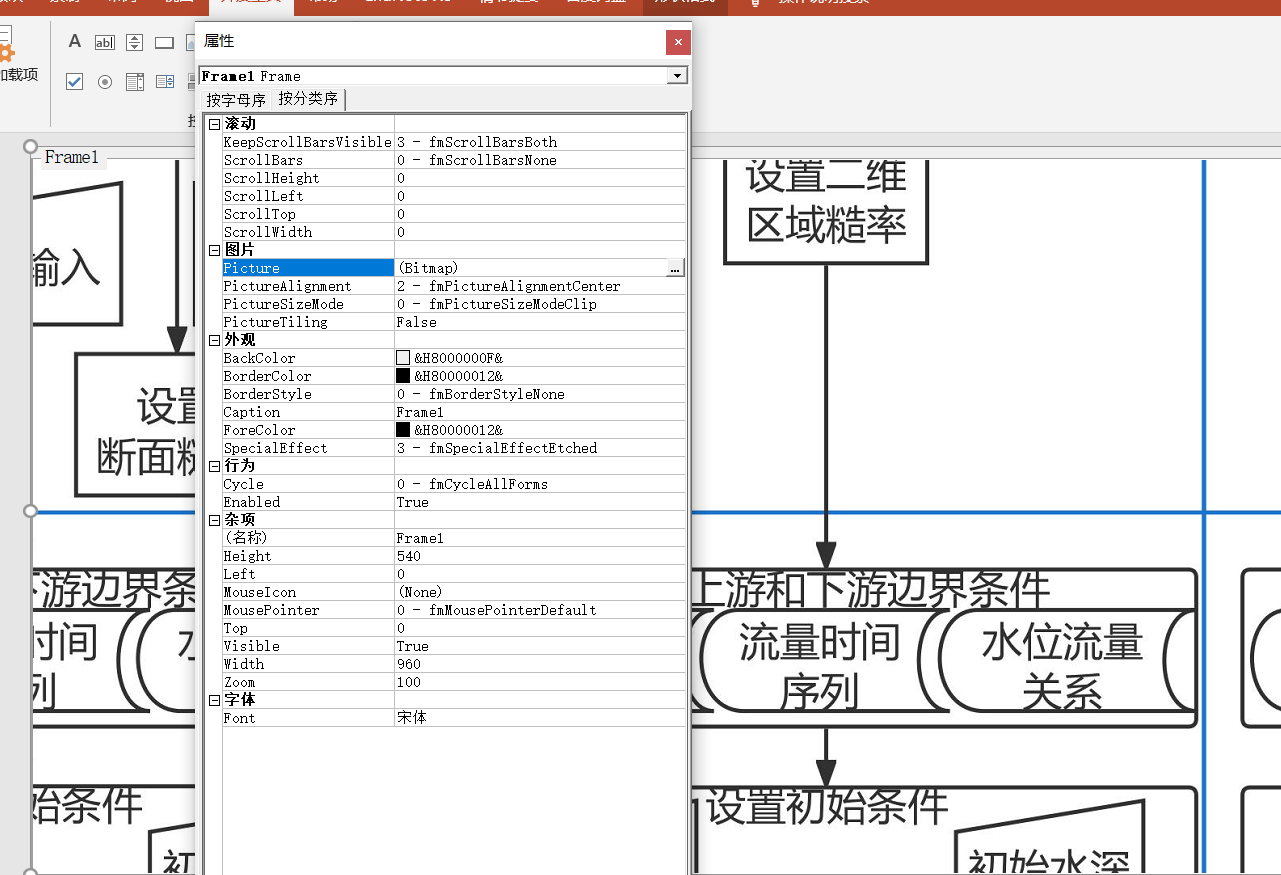
Task: Select the Spin Button control
Action: tap(135, 42)
